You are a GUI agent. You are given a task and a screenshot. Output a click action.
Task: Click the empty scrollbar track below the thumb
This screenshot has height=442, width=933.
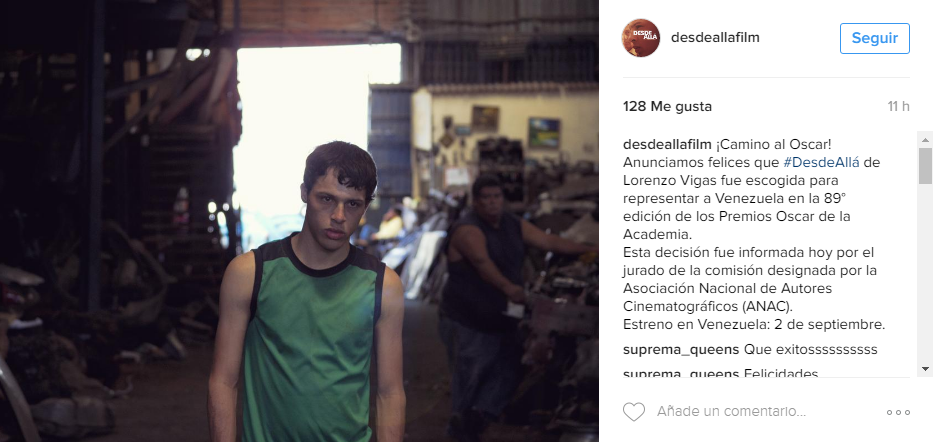[x=925, y=274]
